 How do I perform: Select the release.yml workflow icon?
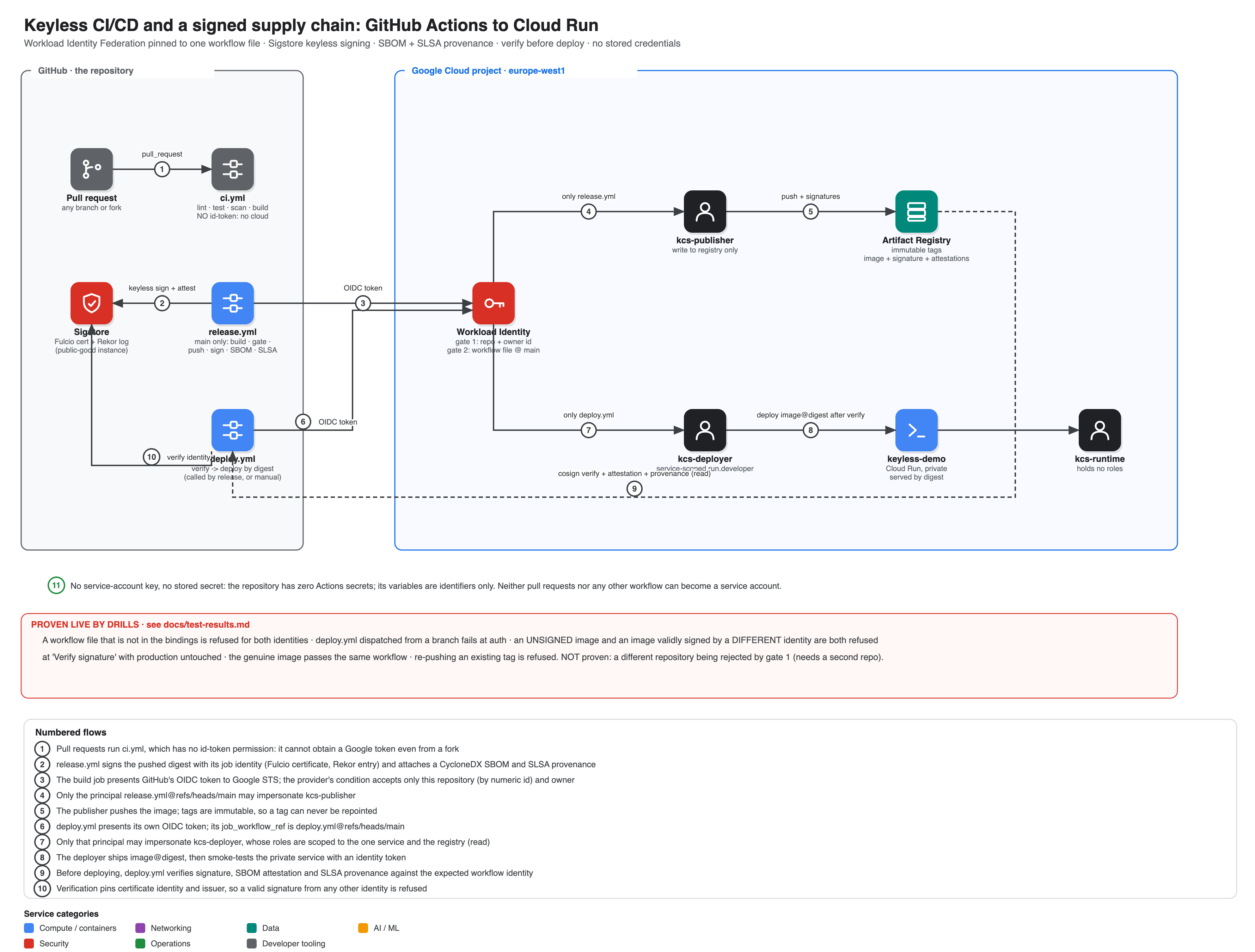(x=233, y=303)
